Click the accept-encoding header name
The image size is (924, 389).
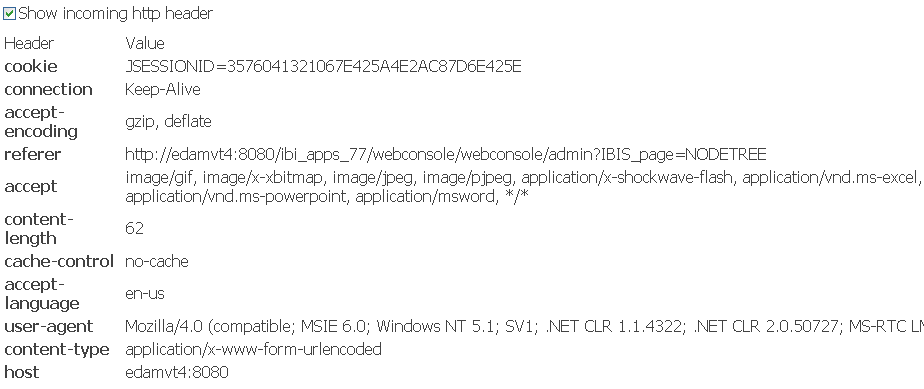41,121
